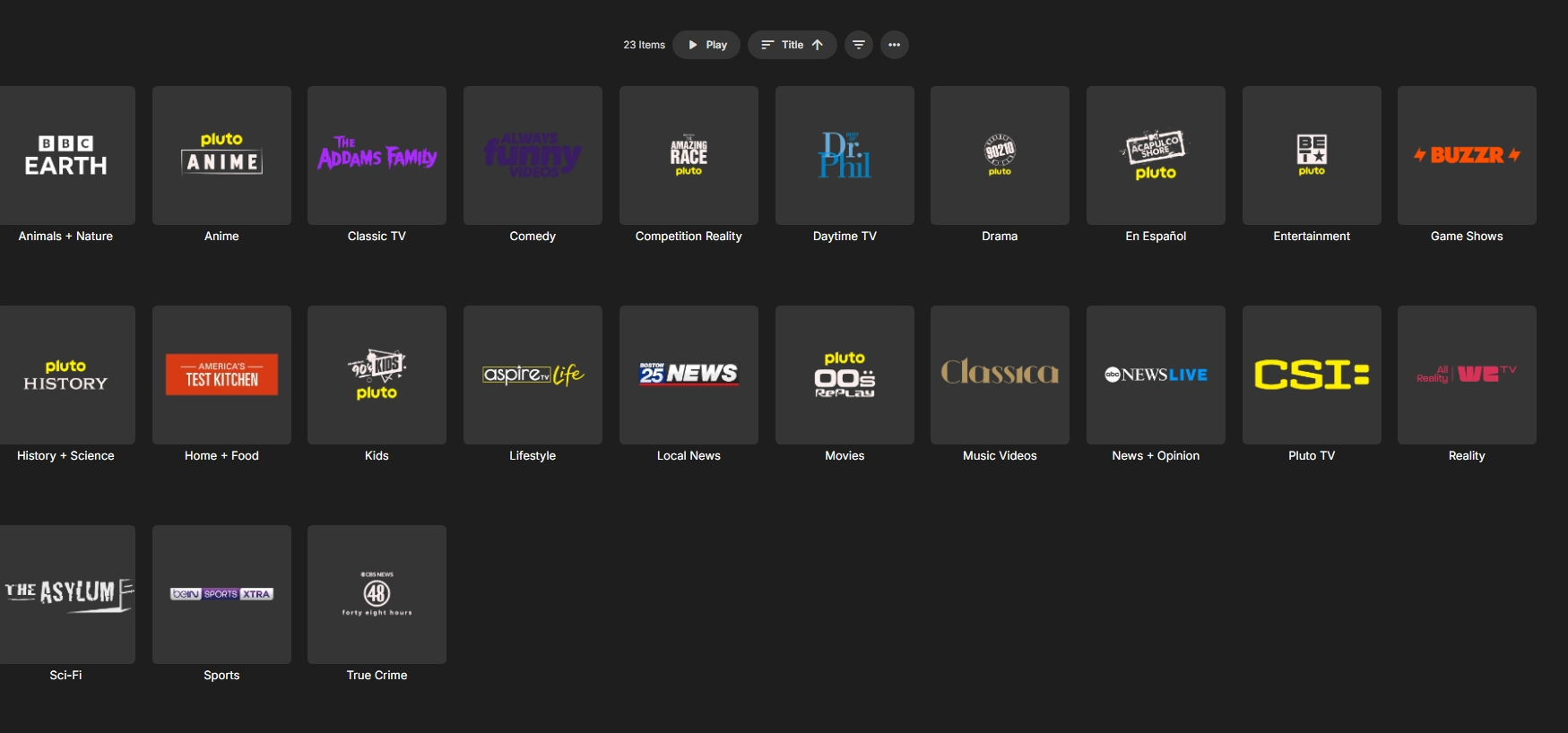Open the BUZZR thumbnail

tap(1467, 155)
